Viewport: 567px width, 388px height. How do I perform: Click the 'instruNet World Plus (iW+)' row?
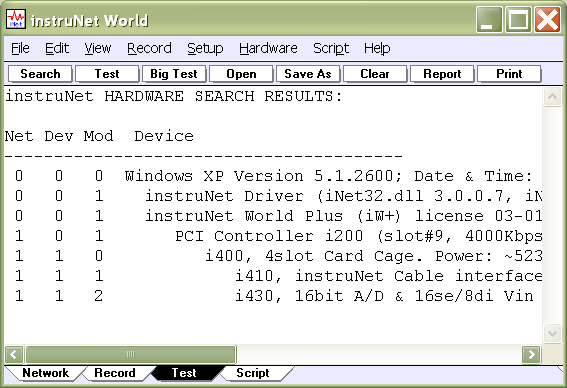pyautogui.click(x=273, y=216)
